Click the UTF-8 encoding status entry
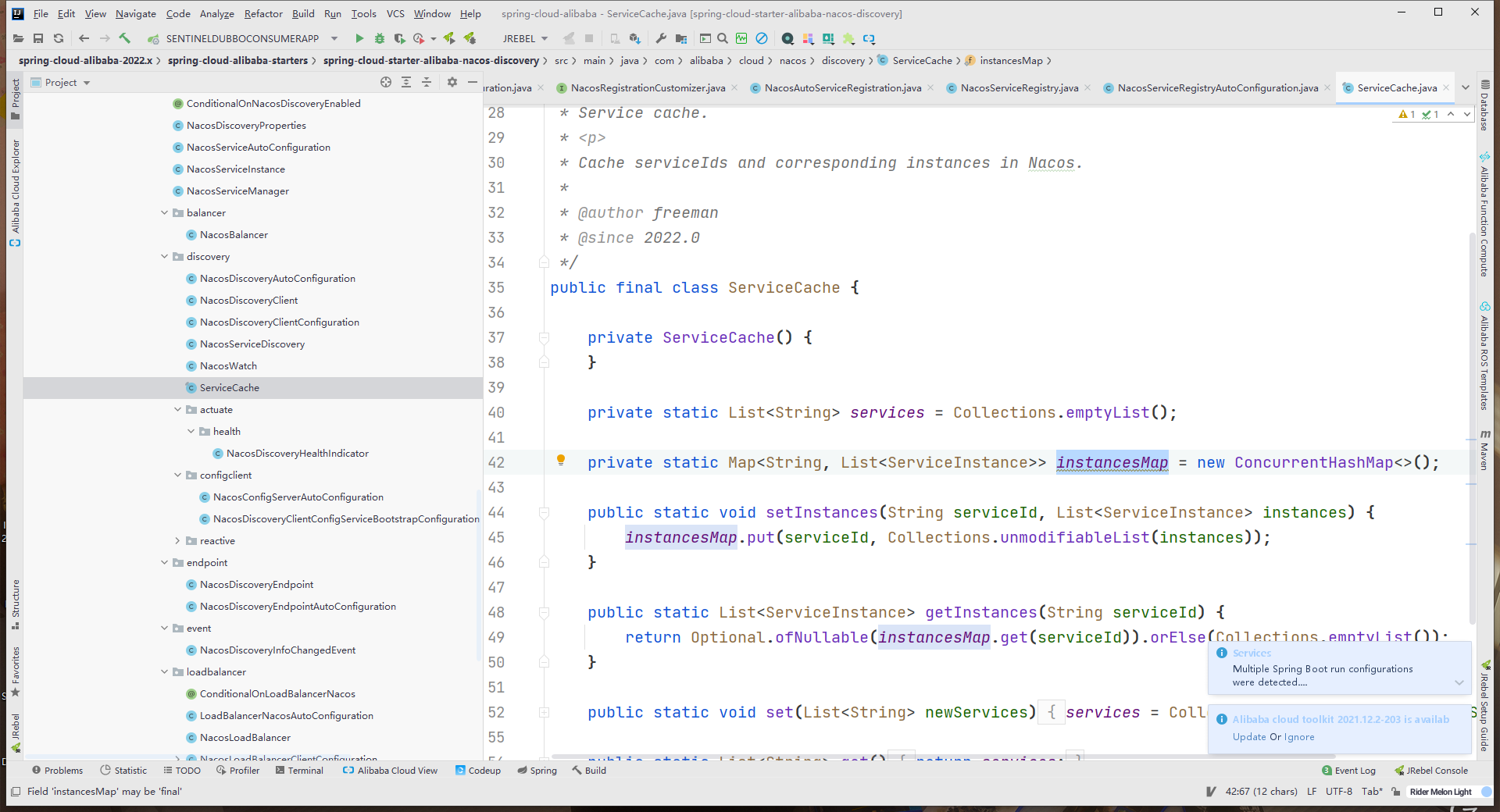Screen dimensions: 1500x812 (x=1339, y=791)
